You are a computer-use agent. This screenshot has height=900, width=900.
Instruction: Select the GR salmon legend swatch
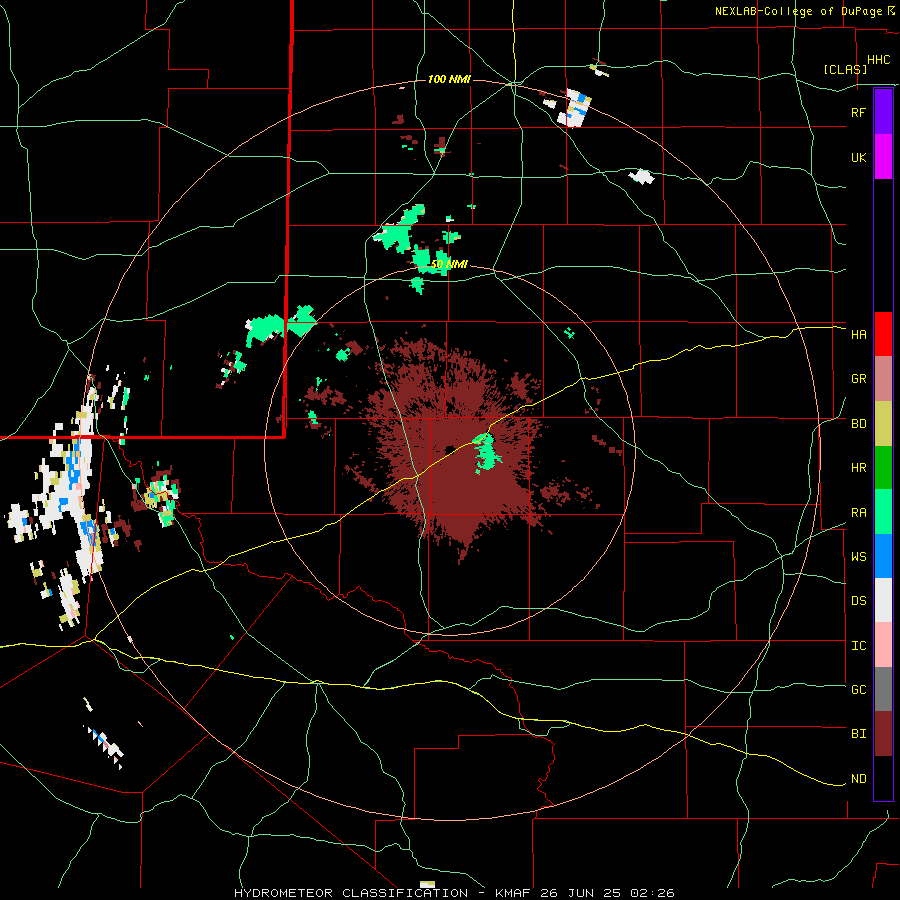[x=883, y=379]
